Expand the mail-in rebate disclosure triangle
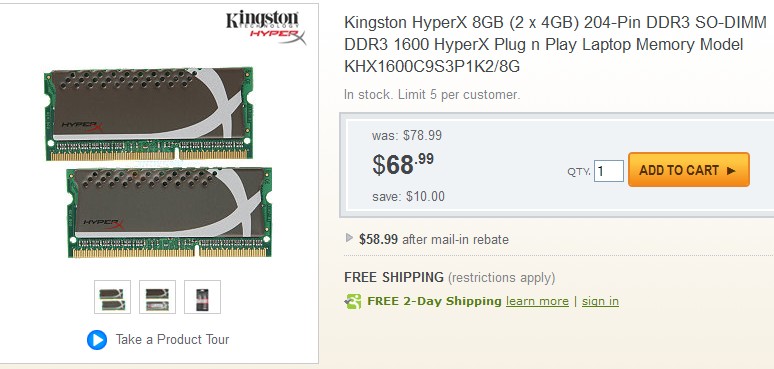Image resolution: width=774 pixels, height=369 pixels. click(x=349, y=238)
